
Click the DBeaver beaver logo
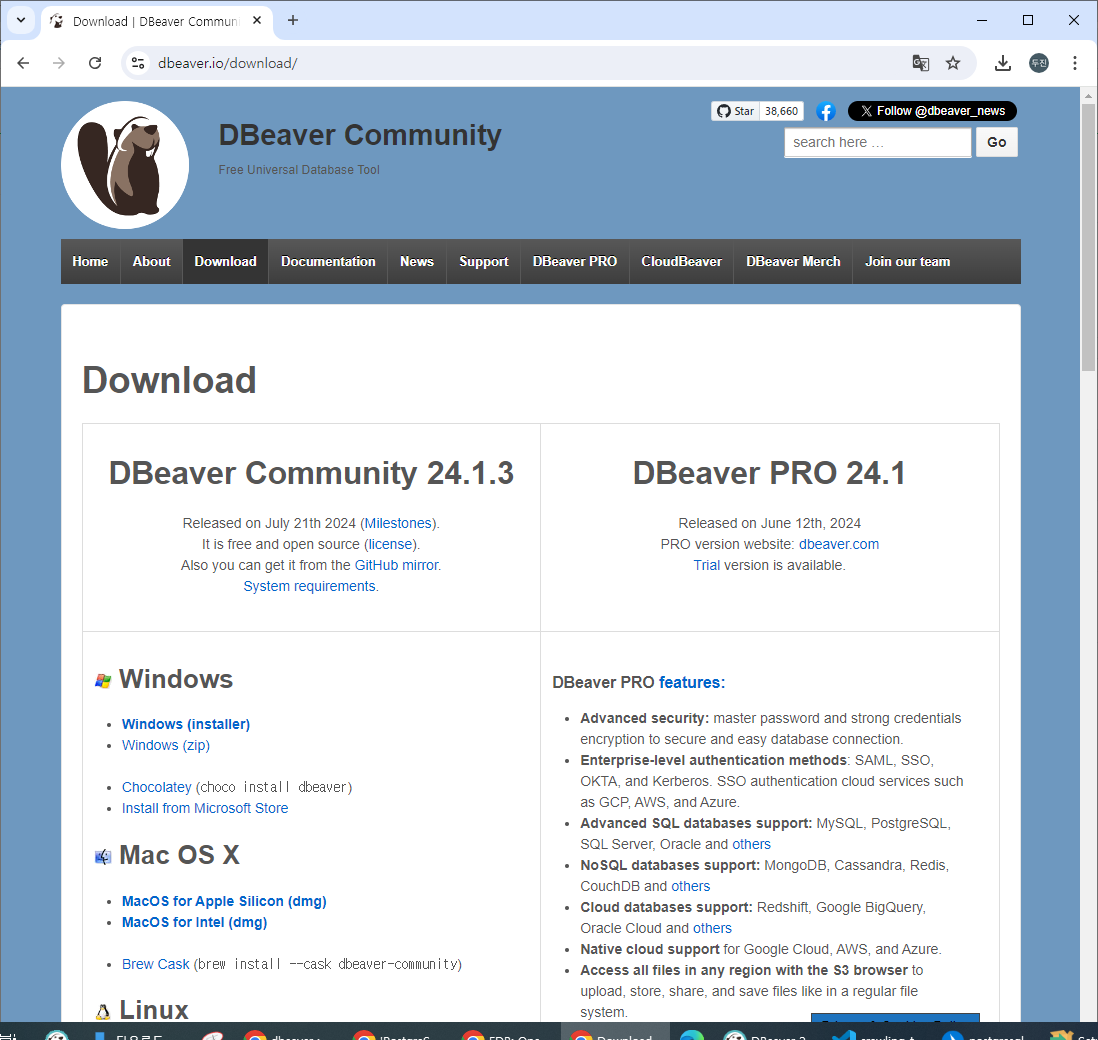tap(125, 165)
